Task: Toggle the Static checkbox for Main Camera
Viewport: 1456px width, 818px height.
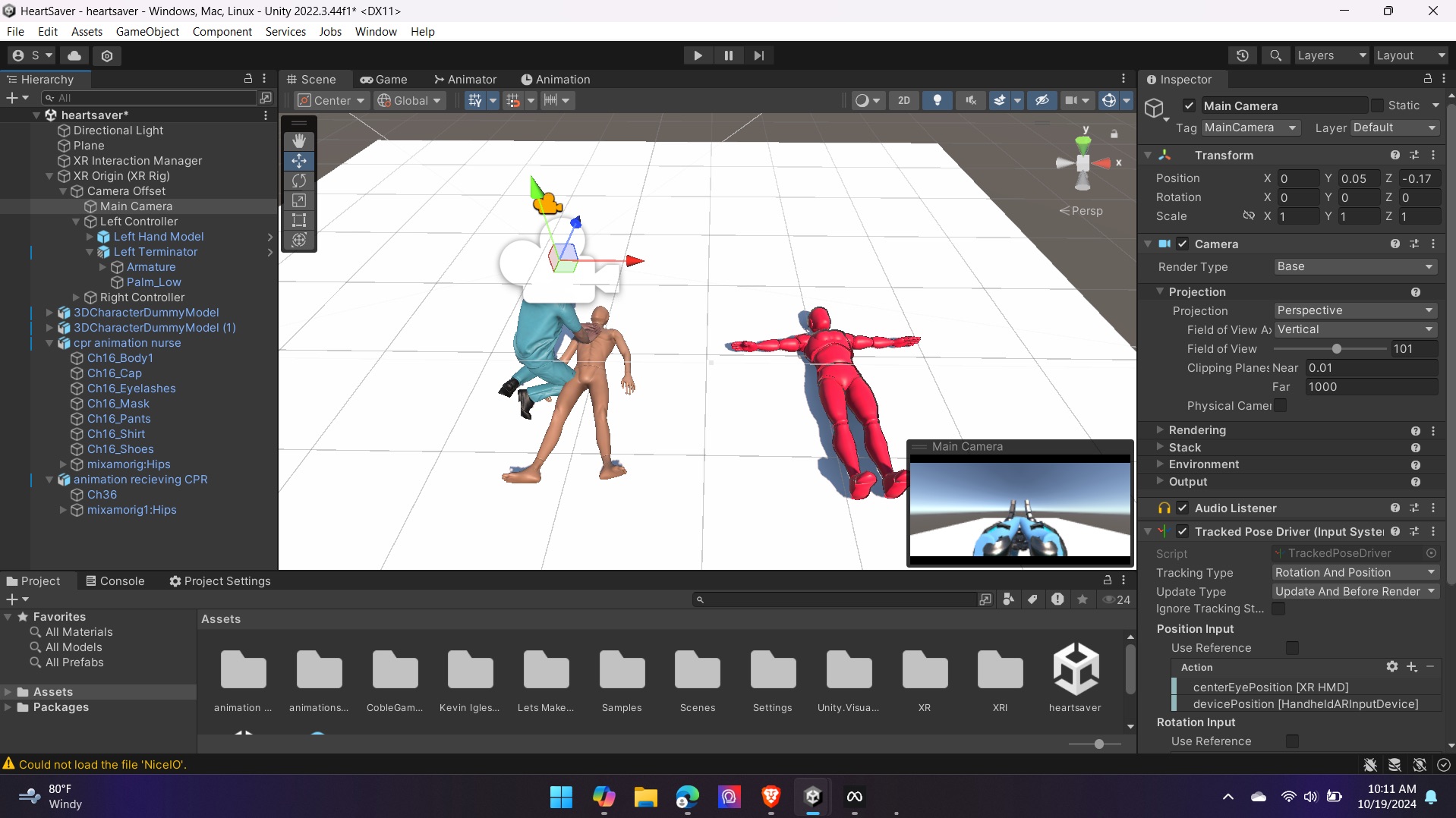Action: [1377, 105]
